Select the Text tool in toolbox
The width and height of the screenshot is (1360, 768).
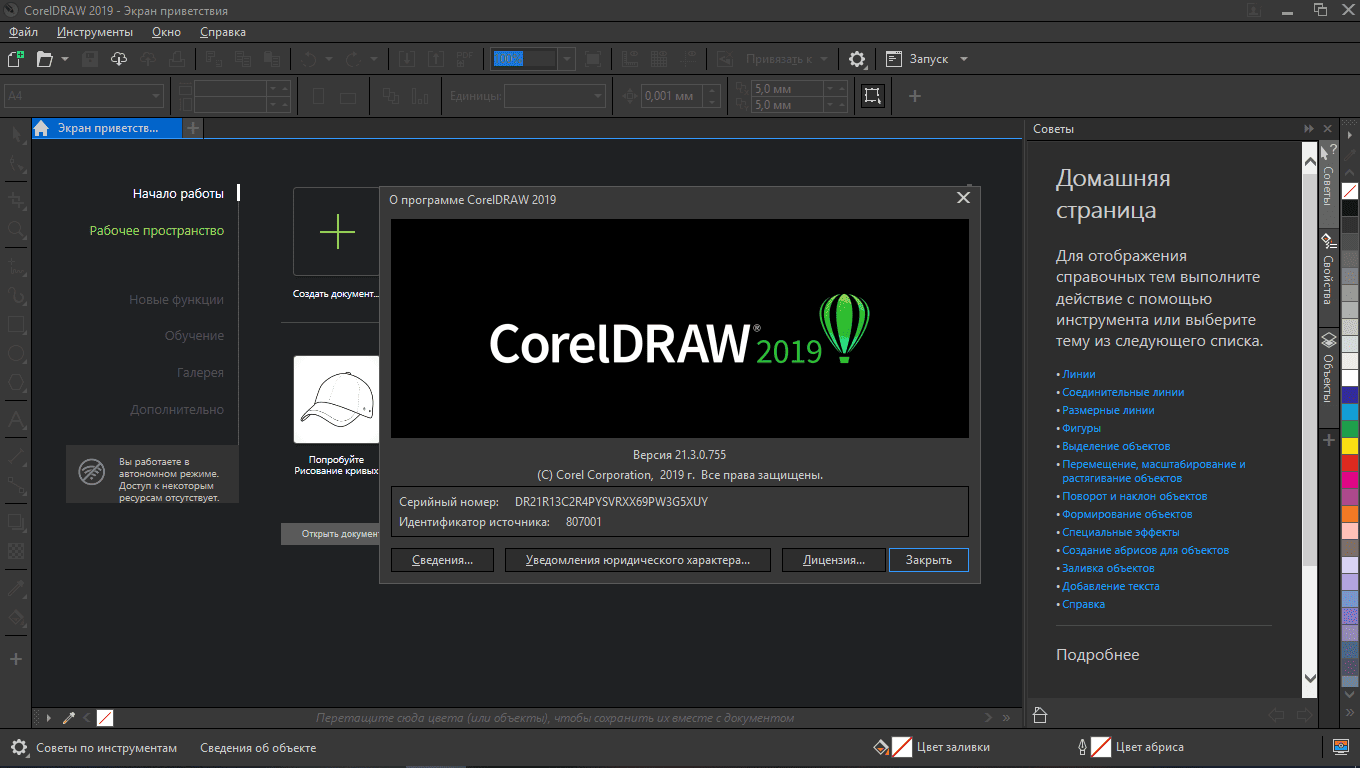tap(16, 418)
